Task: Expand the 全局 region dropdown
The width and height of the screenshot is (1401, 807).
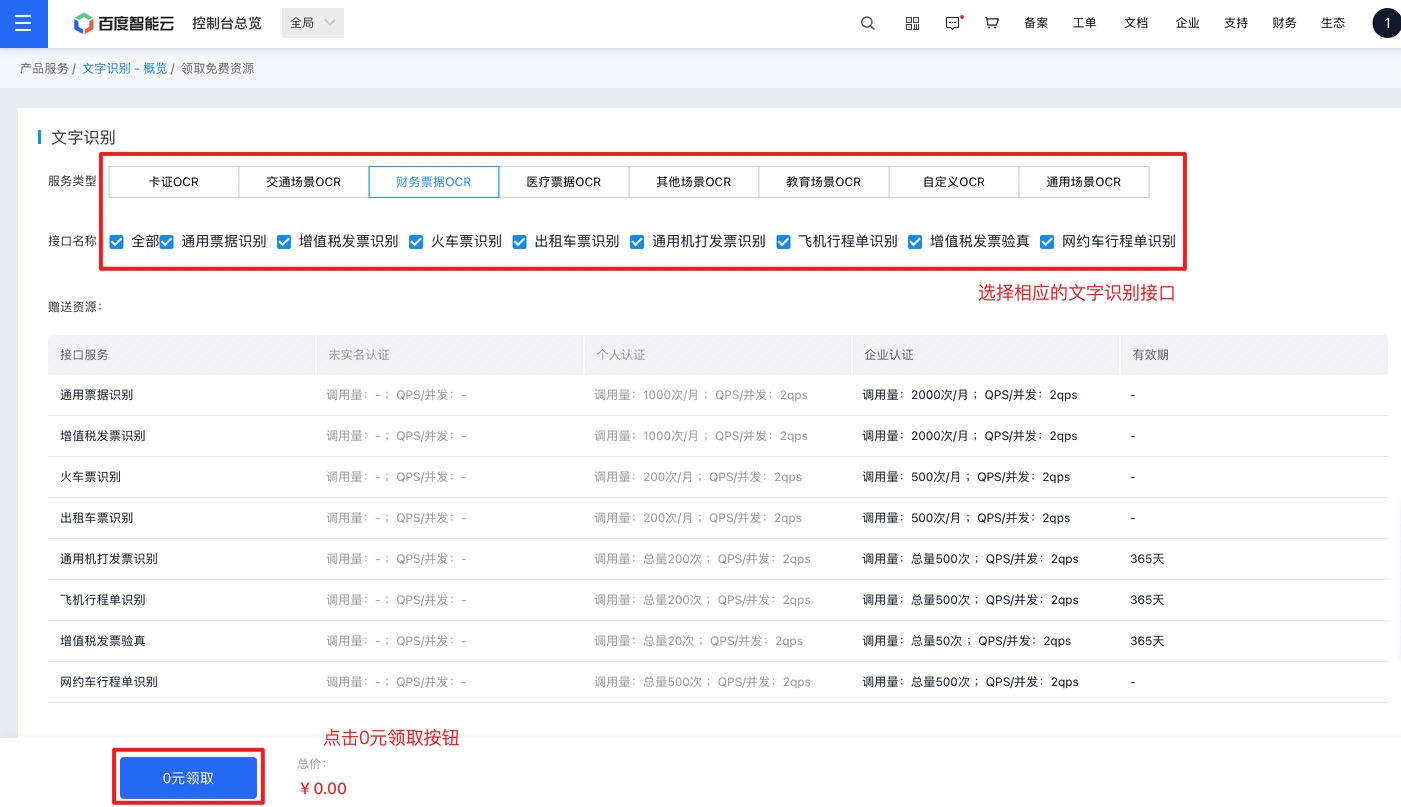Action: [313, 23]
